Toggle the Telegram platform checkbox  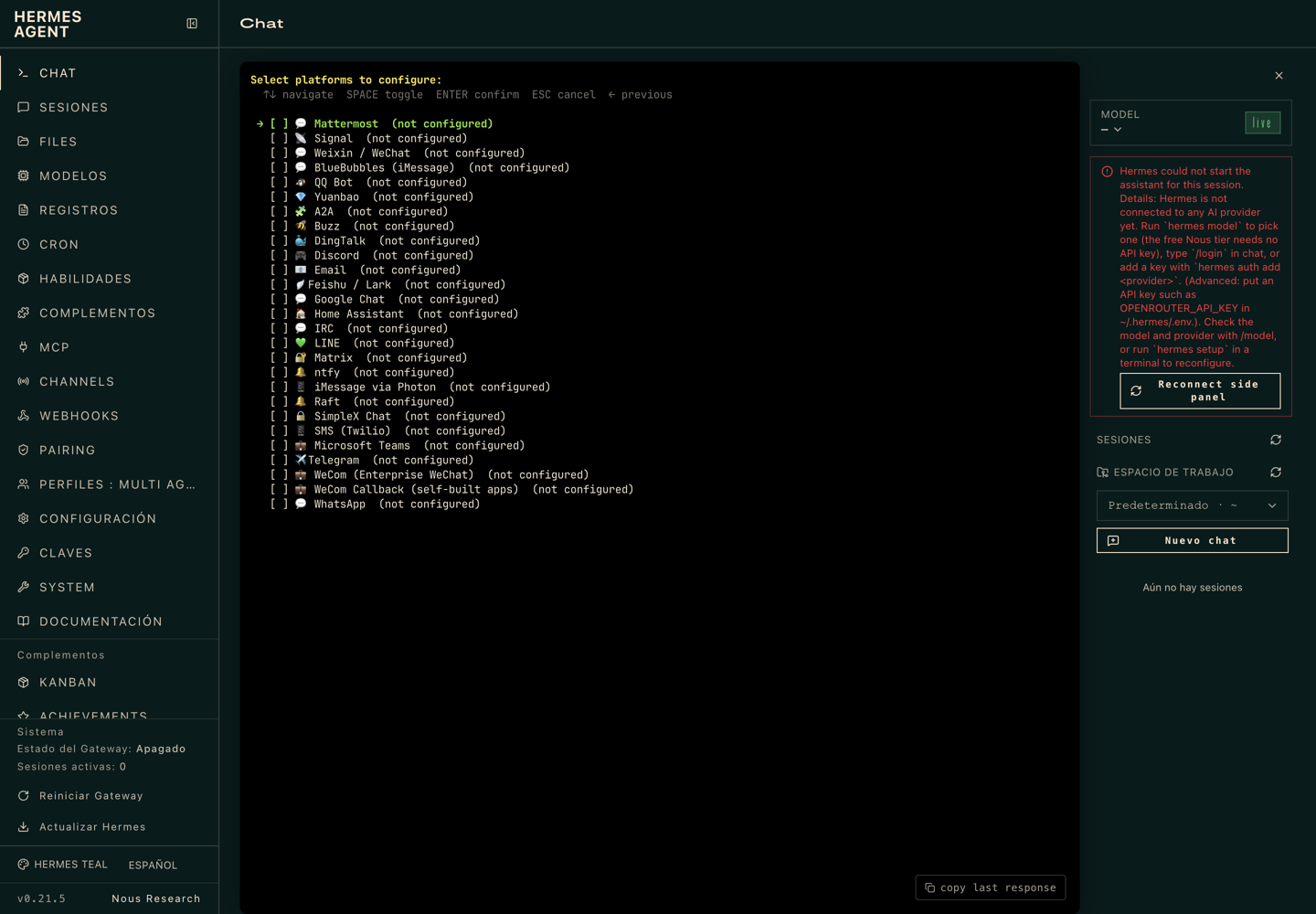pos(279,461)
